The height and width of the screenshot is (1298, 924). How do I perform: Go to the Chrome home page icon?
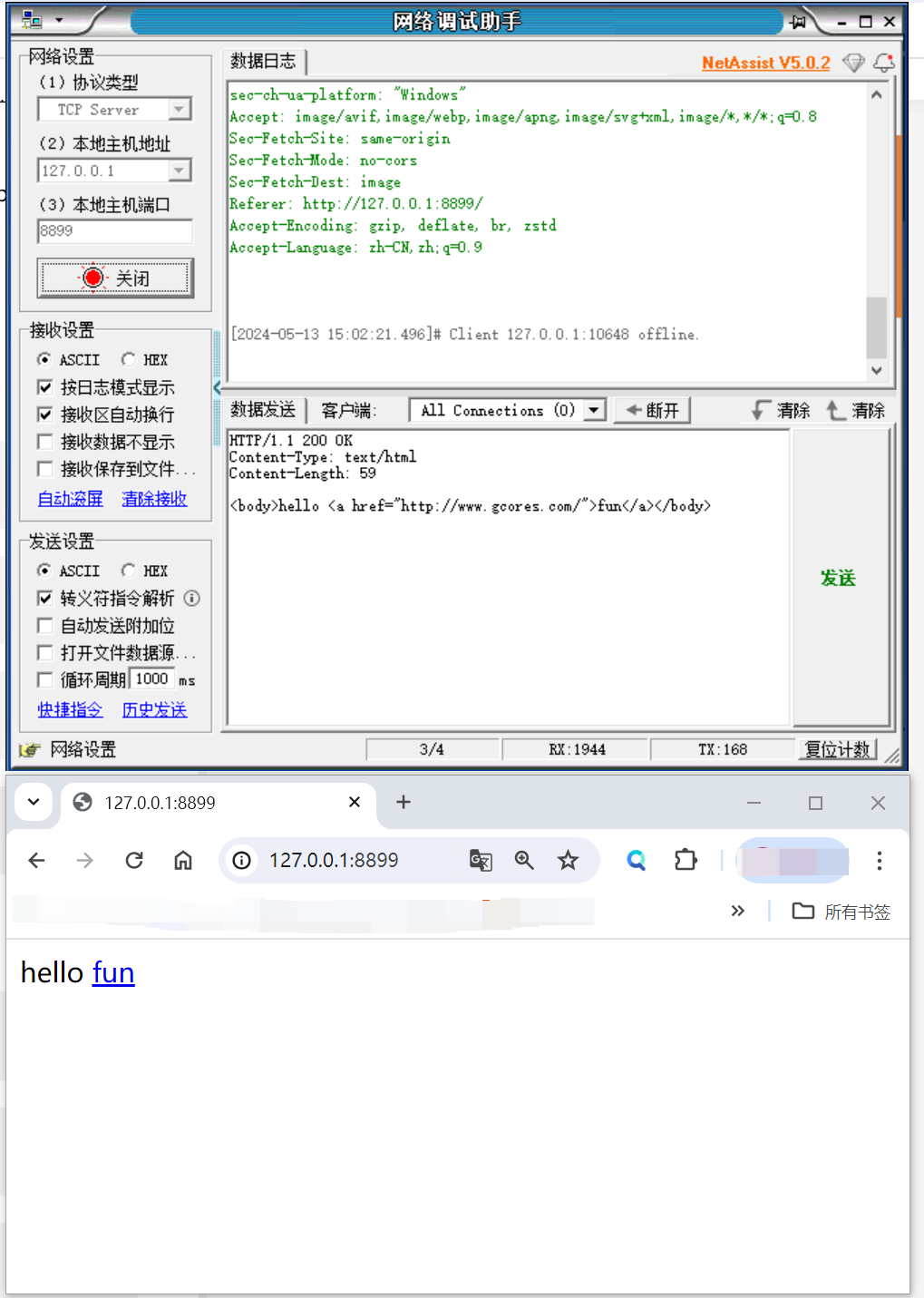click(183, 860)
